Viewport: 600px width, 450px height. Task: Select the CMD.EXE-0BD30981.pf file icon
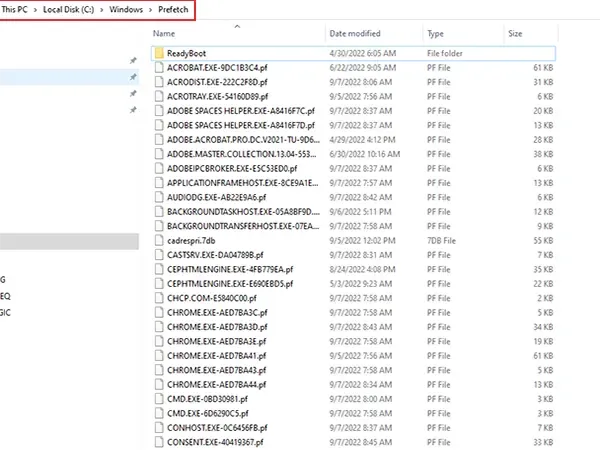pyautogui.click(x=159, y=399)
